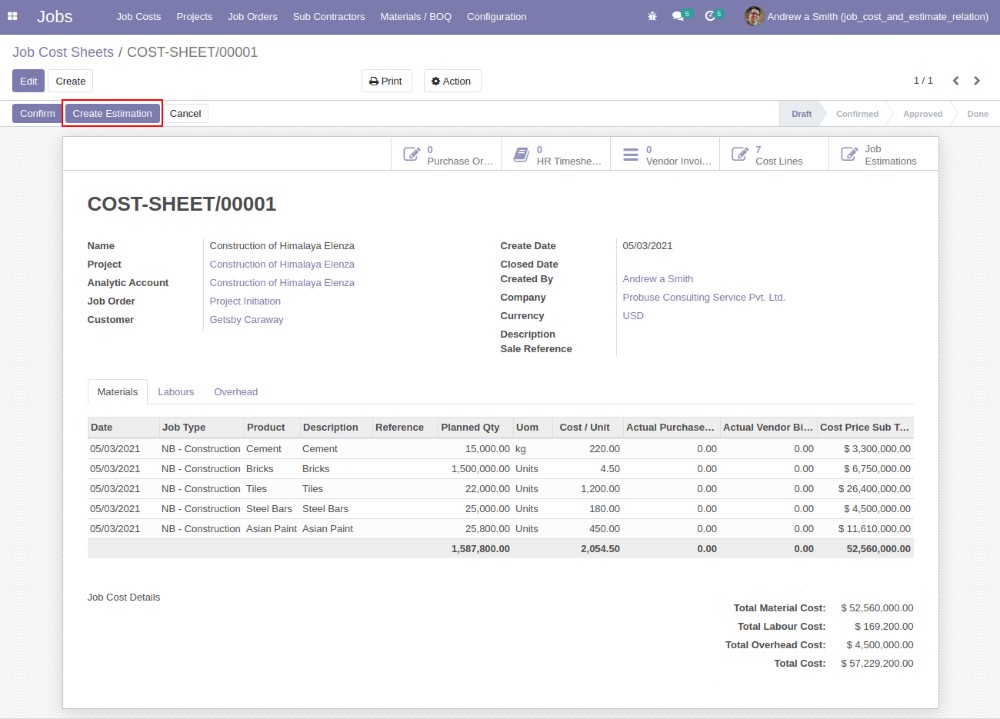
Task: Go to the next record arrow
Action: [977, 81]
